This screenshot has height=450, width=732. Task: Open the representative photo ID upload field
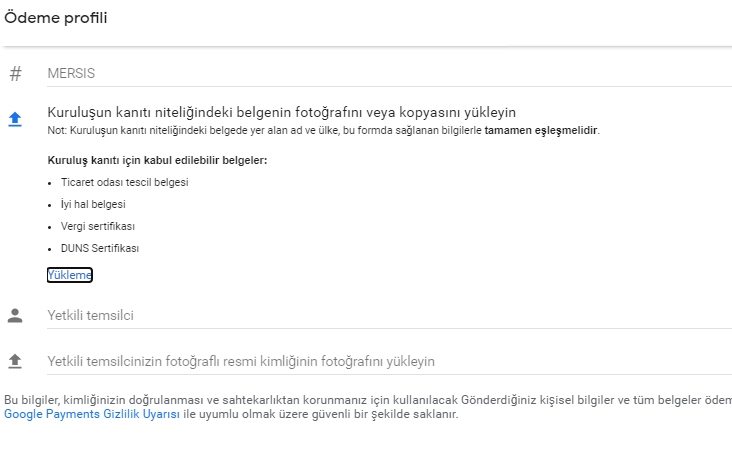click(x=389, y=361)
